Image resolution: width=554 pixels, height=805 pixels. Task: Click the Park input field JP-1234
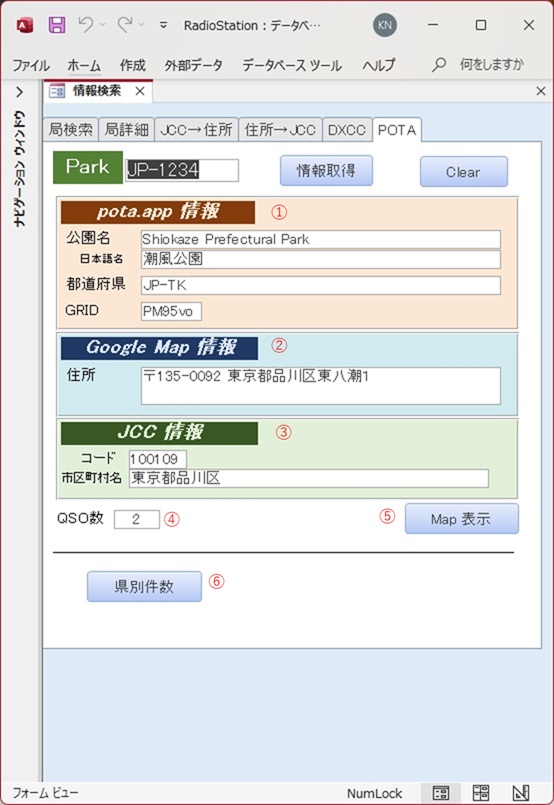point(182,170)
